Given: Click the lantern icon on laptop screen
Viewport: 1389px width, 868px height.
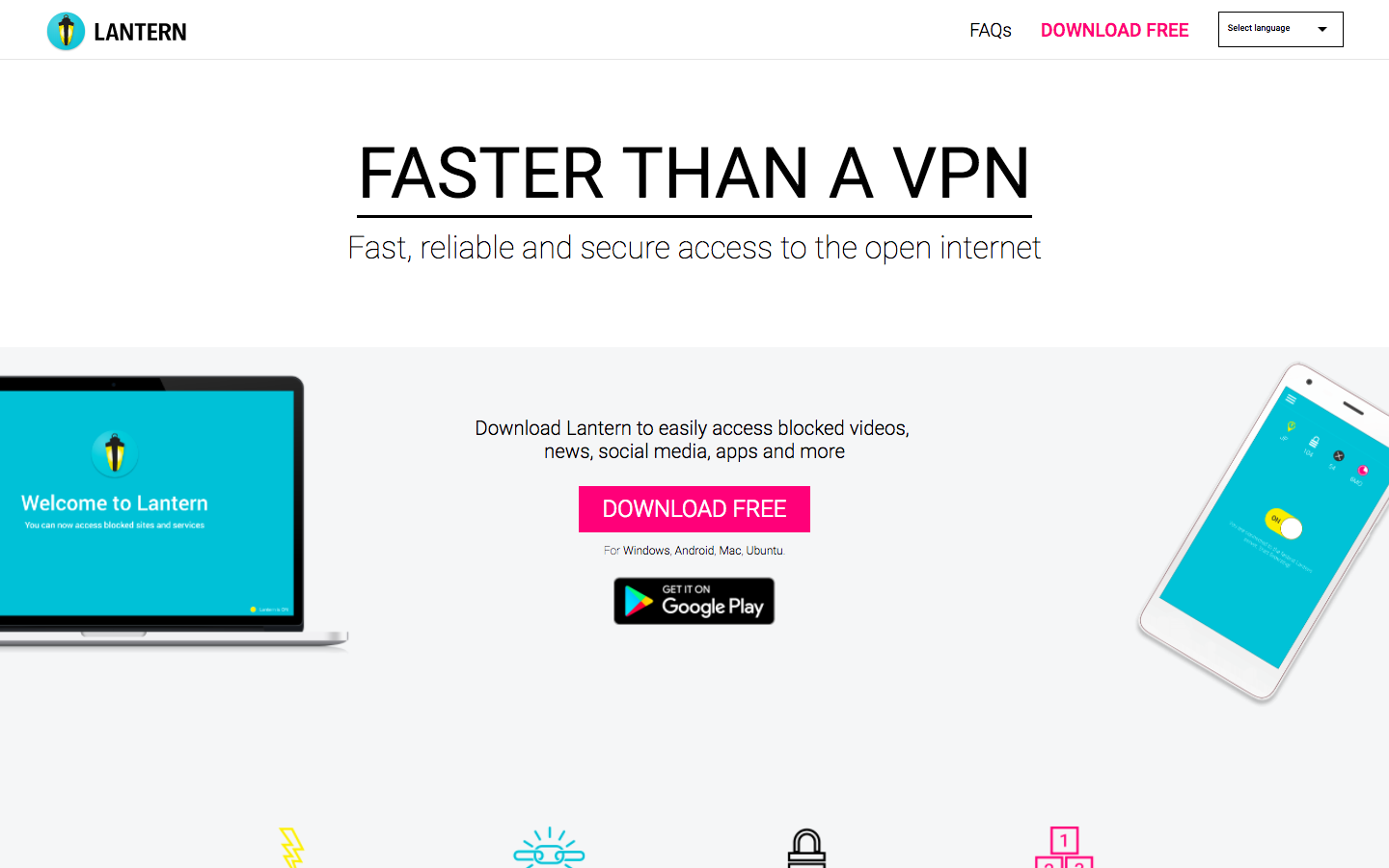Looking at the screenshot, I should tap(115, 453).
